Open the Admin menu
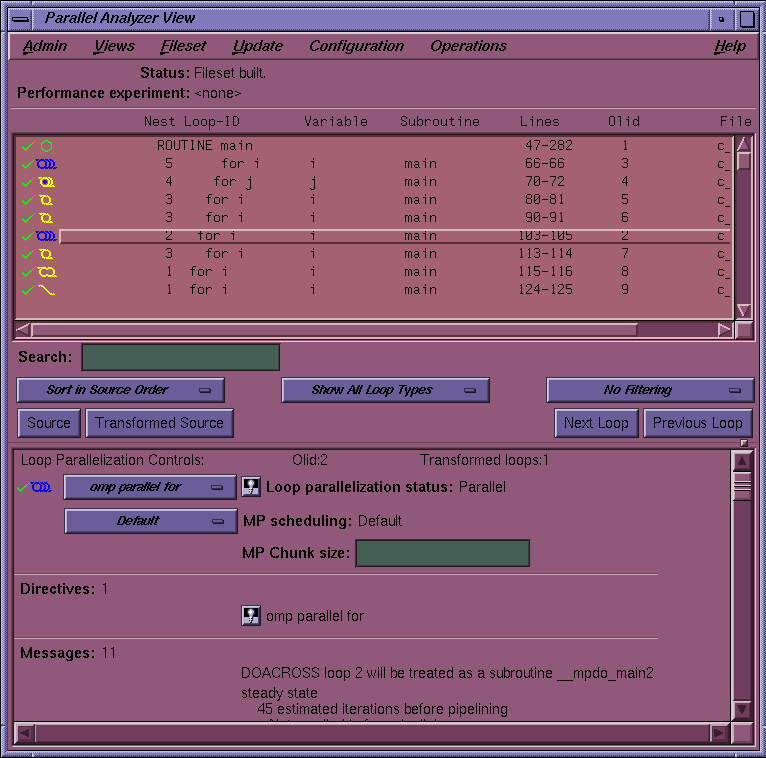 point(44,46)
